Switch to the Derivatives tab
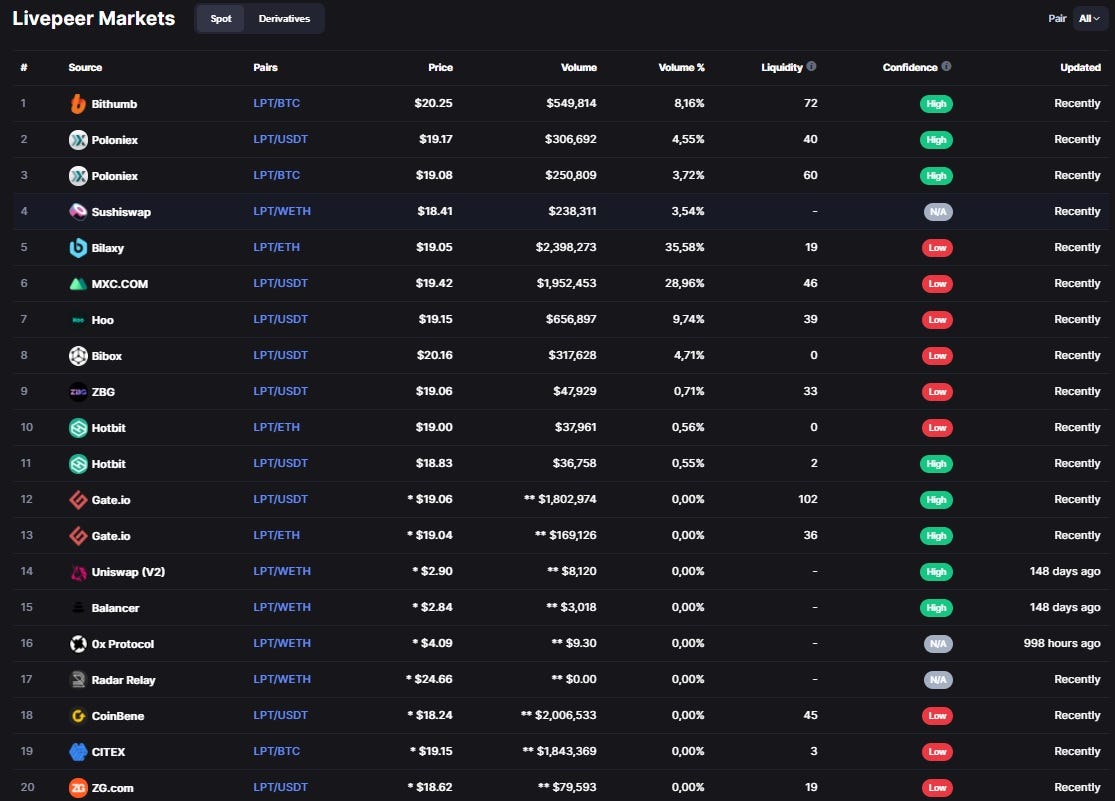 coord(284,18)
